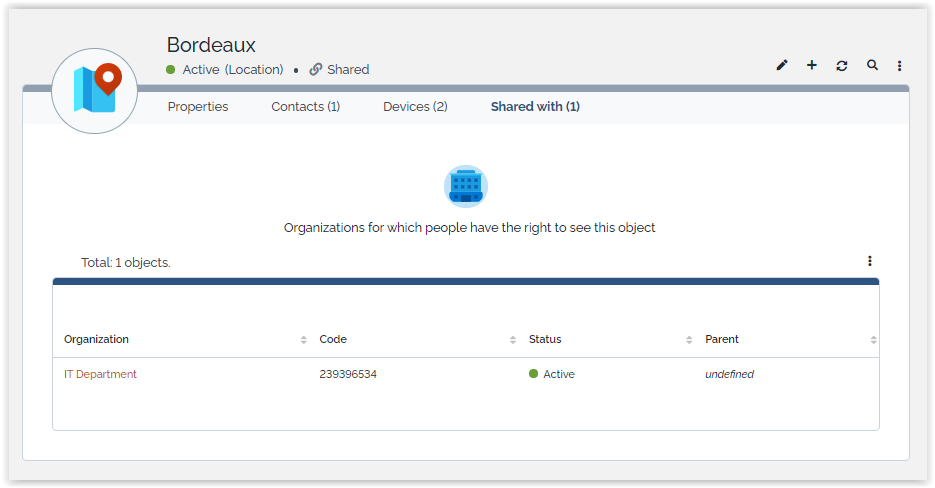The width and height of the screenshot is (935, 488).
Task: Click the plus icon to create new
Action: (812, 66)
